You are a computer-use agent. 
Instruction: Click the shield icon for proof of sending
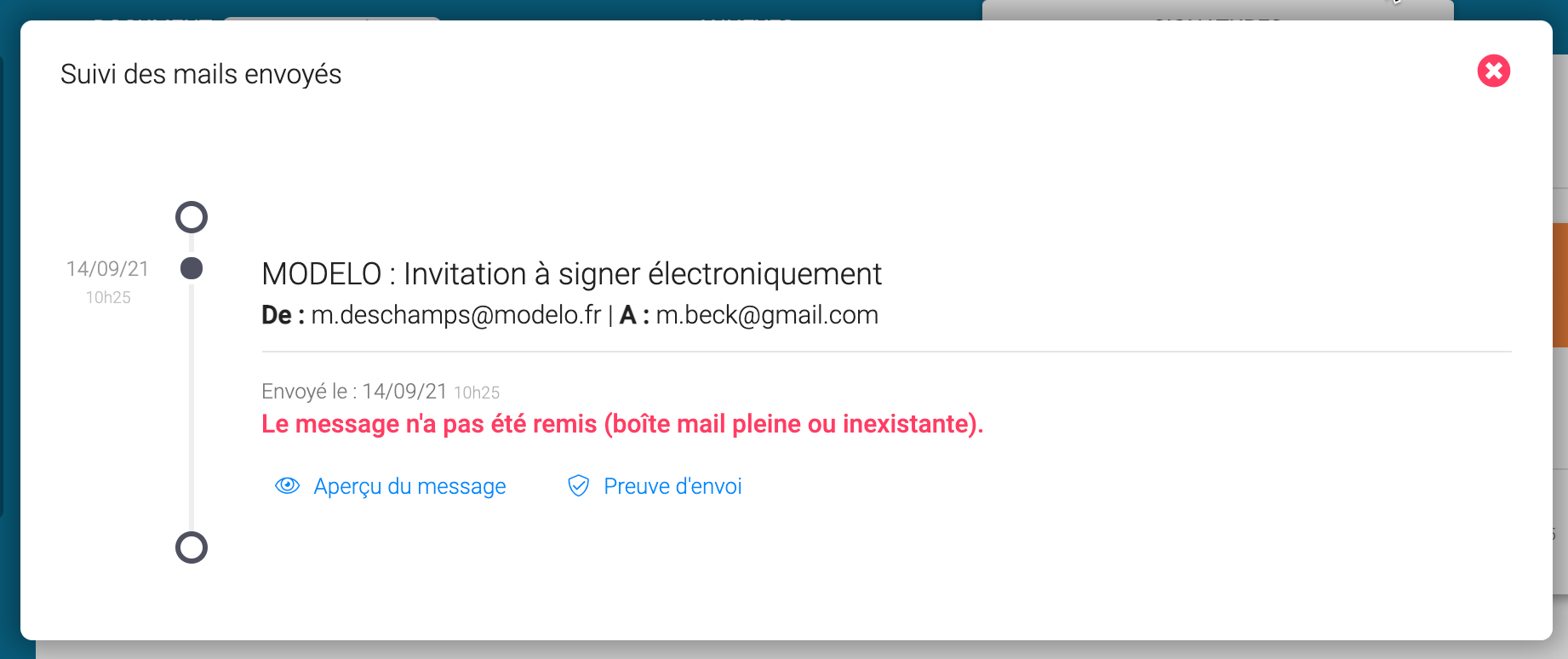point(578,485)
